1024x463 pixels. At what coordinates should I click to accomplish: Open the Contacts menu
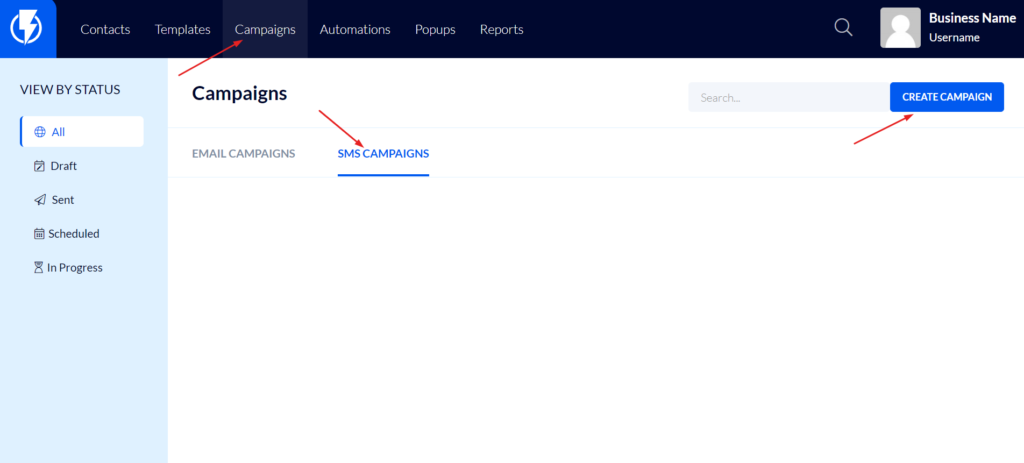click(x=105, y=29)
